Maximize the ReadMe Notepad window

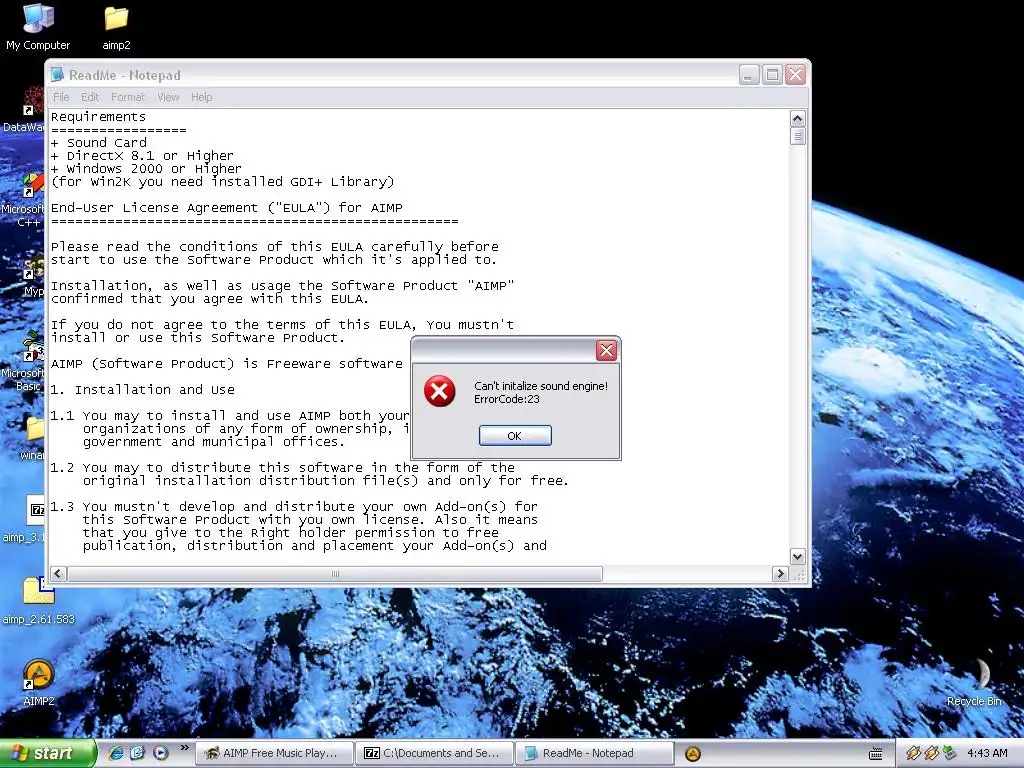tap(773, 75)
